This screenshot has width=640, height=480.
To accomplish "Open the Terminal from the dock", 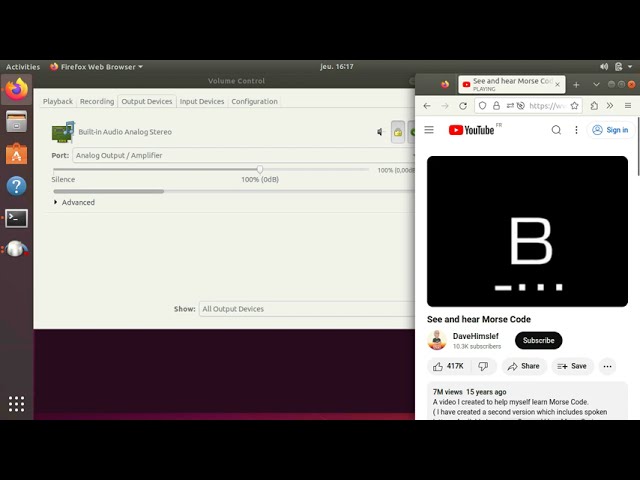I will point(16,218).
